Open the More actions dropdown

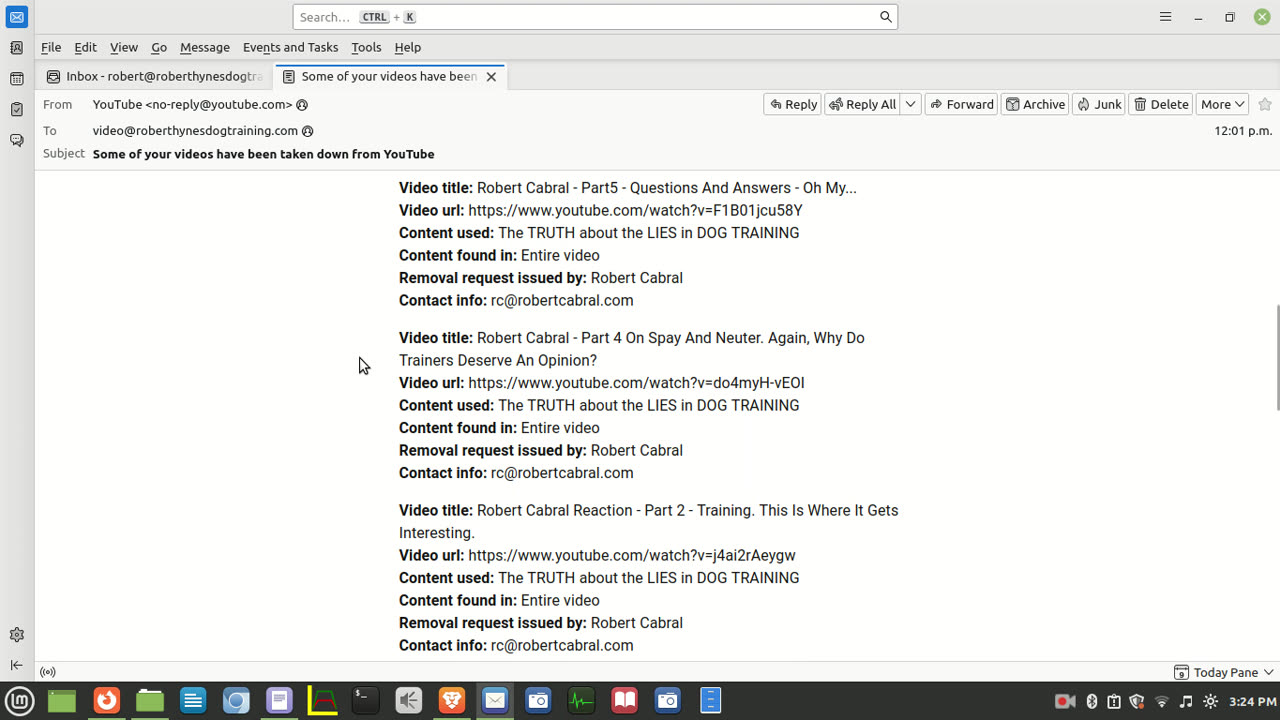click(x=1222, y=104)
